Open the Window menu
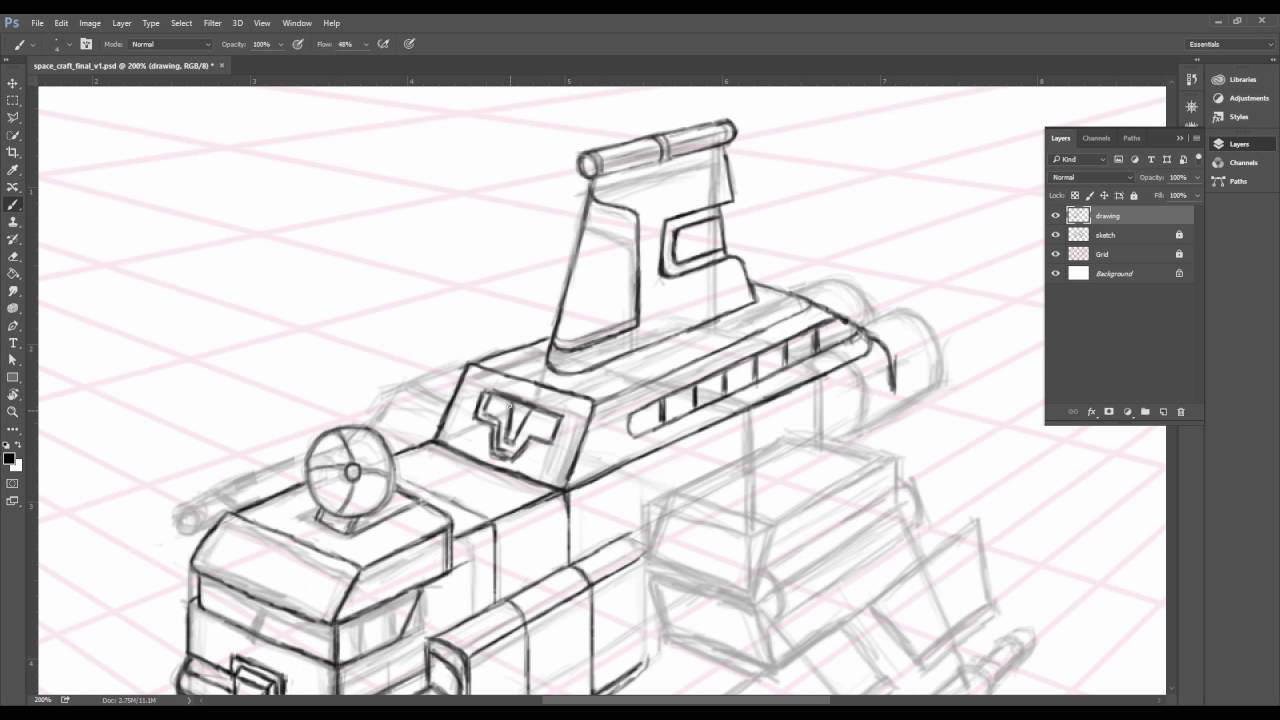The width and height of the screenshot is (1280, 720). click(x=297, y=23)
